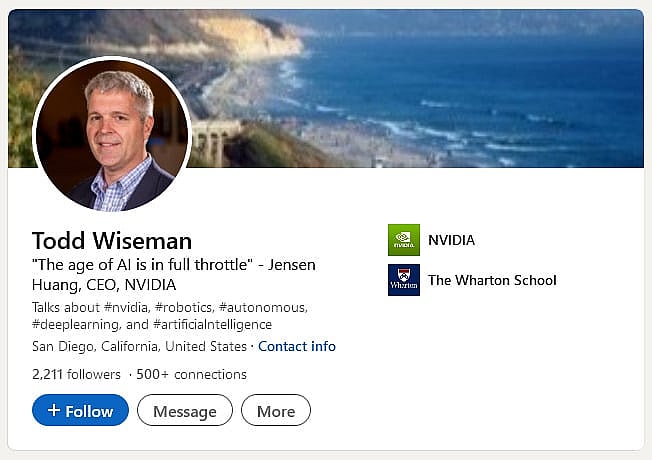Expand the More options button

click(x=276, y=411)
